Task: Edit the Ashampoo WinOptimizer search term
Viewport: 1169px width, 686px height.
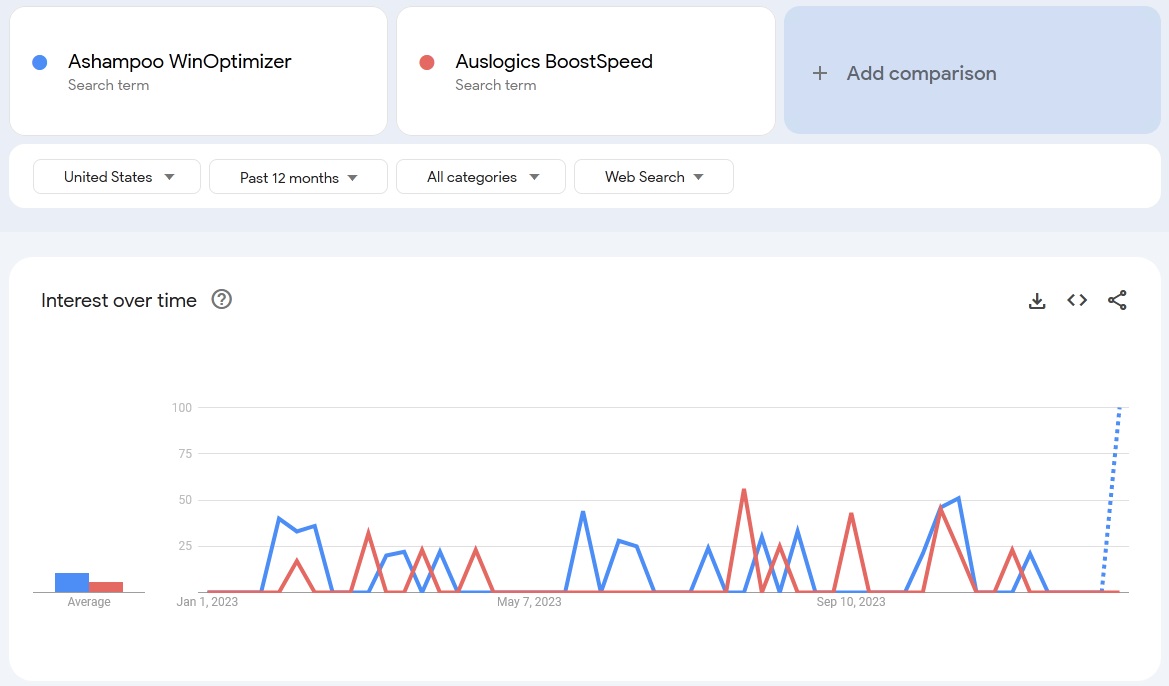Action: 198,72
